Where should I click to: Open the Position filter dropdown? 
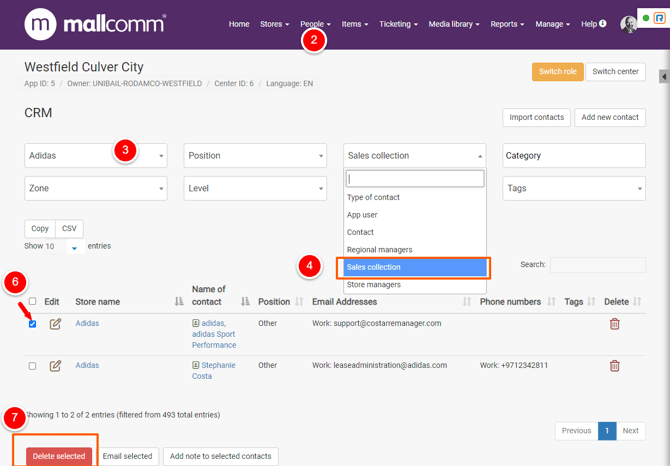coord(255,155)
